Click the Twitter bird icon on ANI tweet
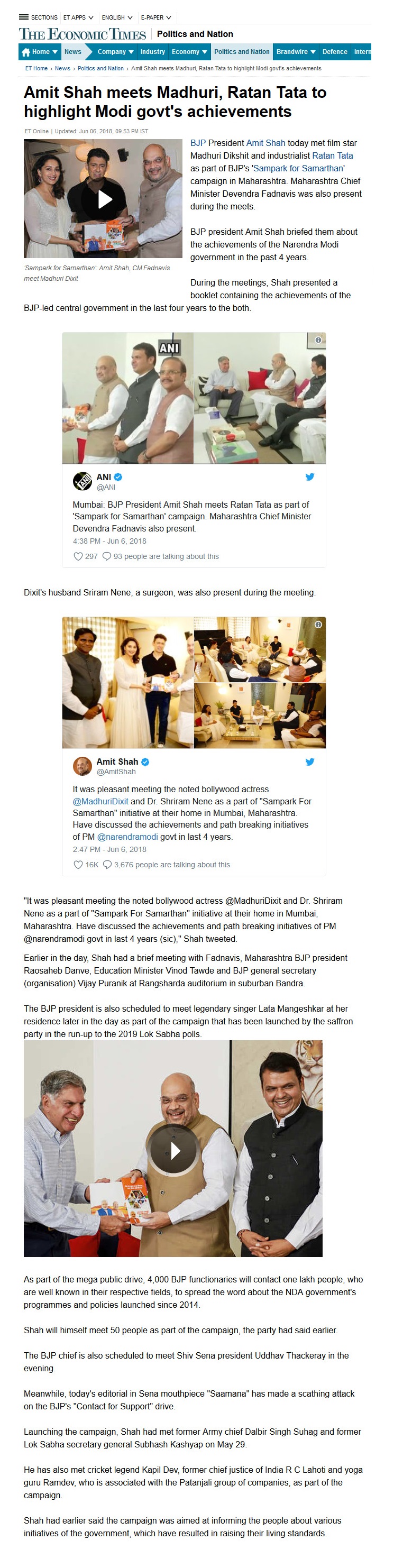The width and height of the screenshot is (394, 1568). (310, 476)
